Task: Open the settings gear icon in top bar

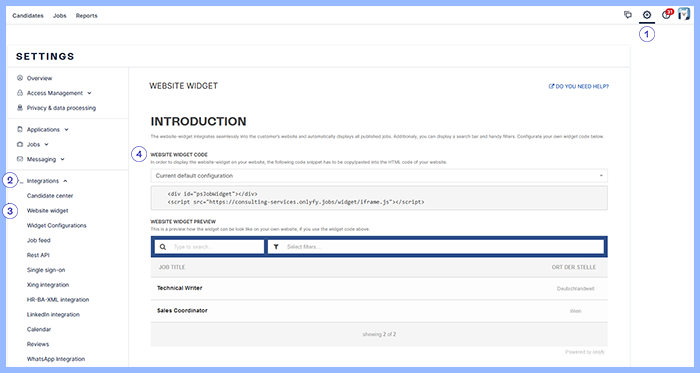Action: pos(647,15)
